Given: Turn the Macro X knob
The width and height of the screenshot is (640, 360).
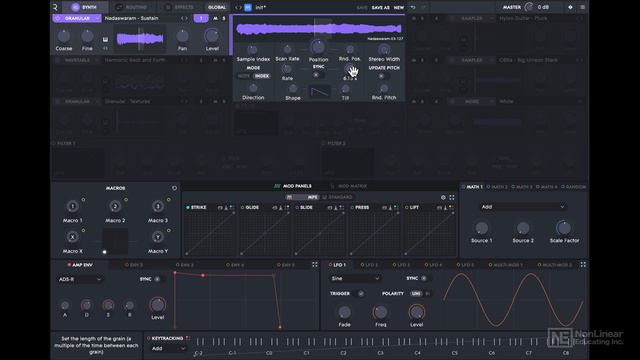Looking at the screenshot, I should (73, 237).
